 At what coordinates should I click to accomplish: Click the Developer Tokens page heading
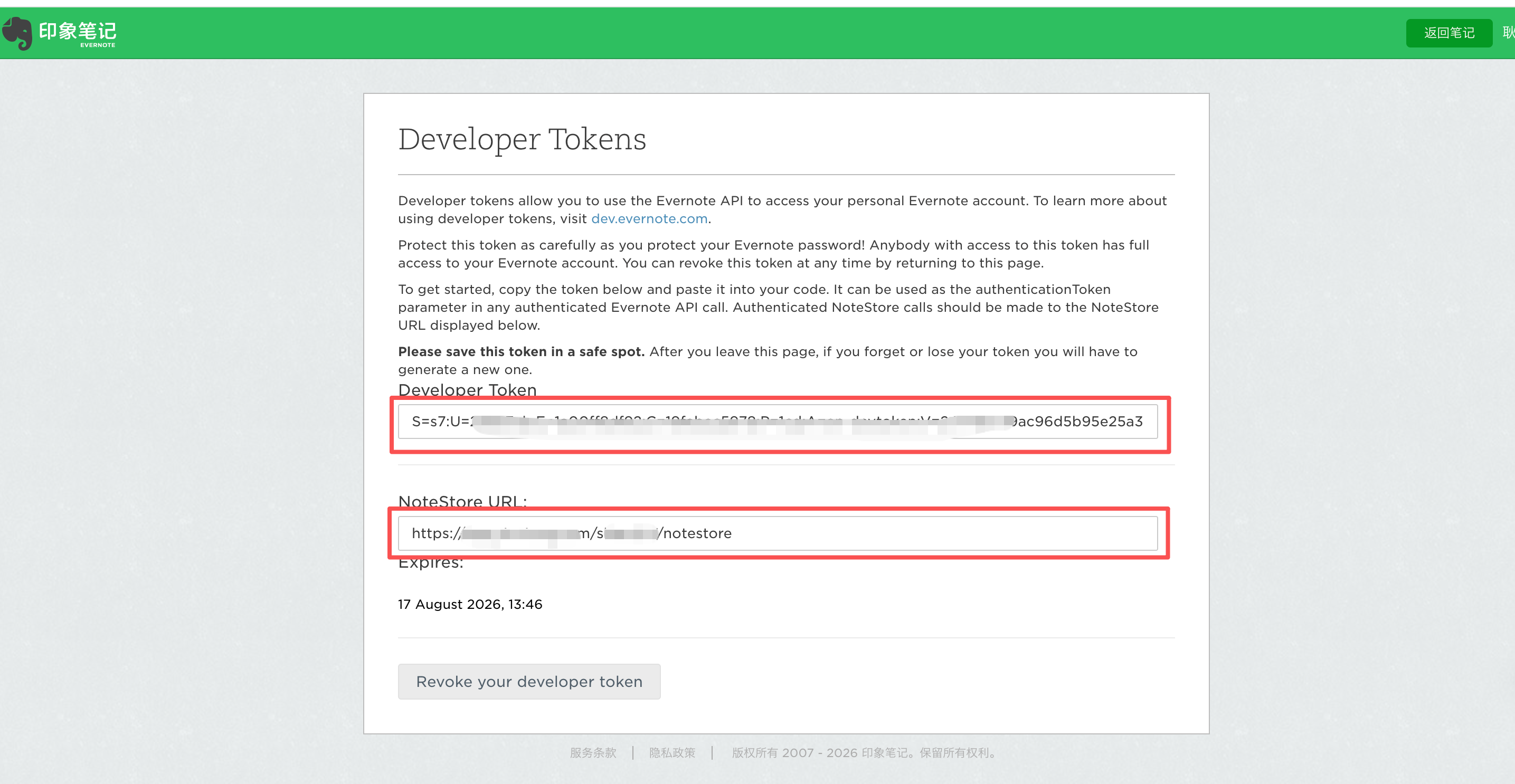522,140
